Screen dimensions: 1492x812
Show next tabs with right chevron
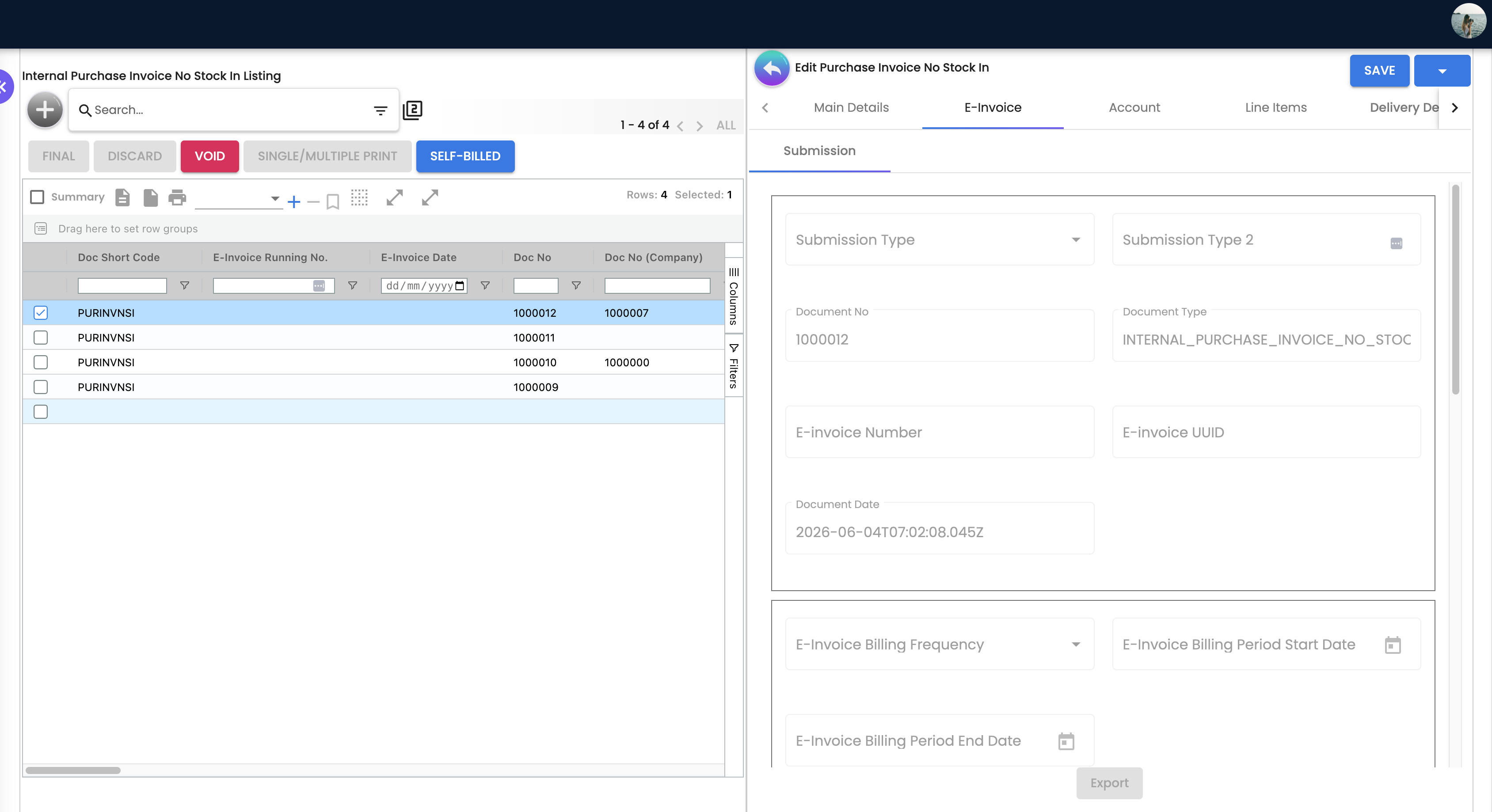click(1454, 108)
